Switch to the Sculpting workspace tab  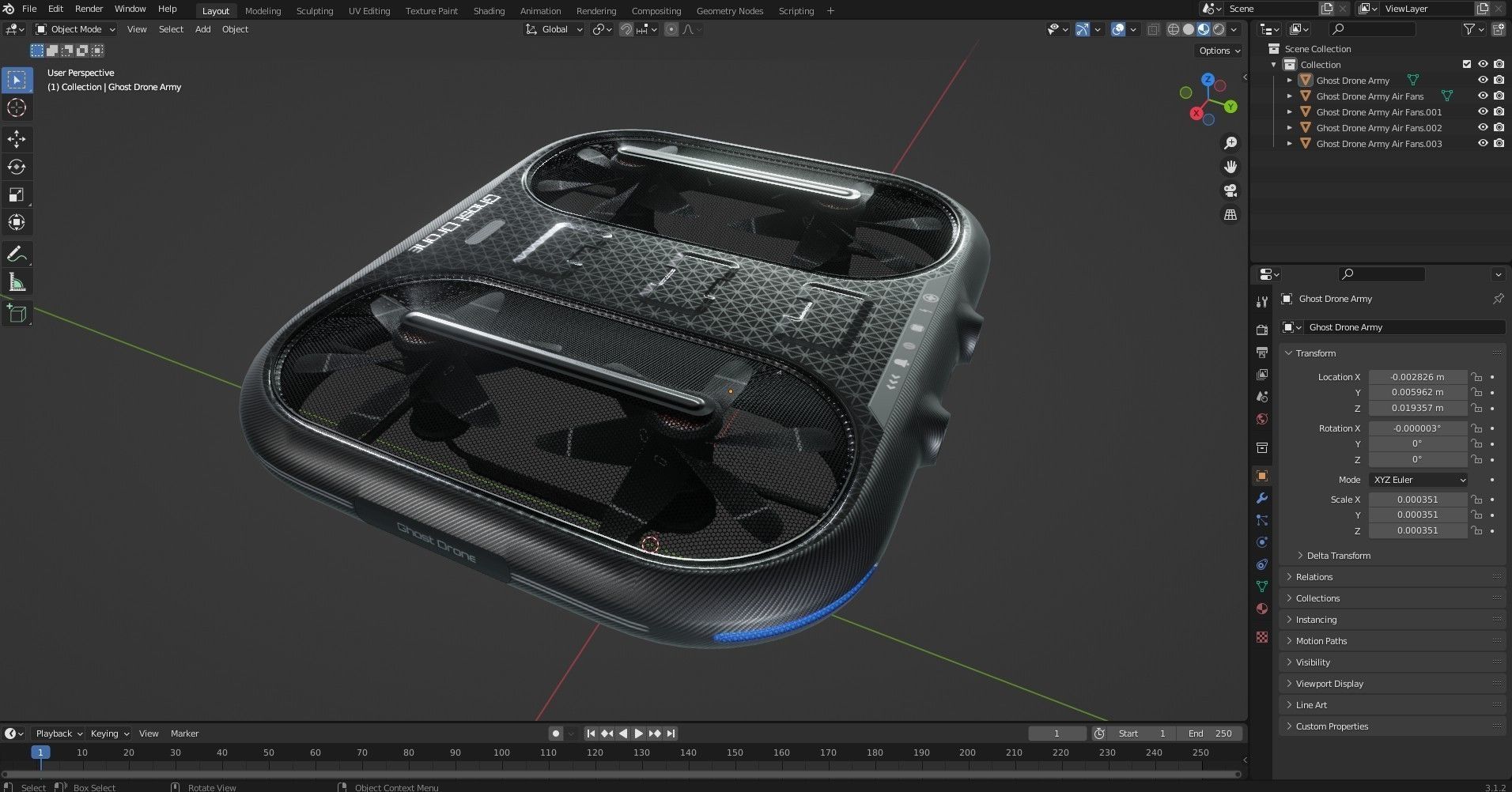pyautogui.click(x=315, y=11)
